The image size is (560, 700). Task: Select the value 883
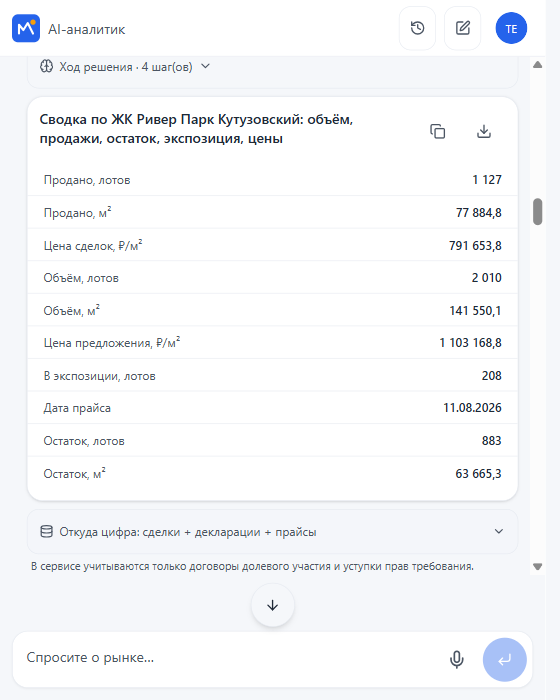tap(492, 441)
